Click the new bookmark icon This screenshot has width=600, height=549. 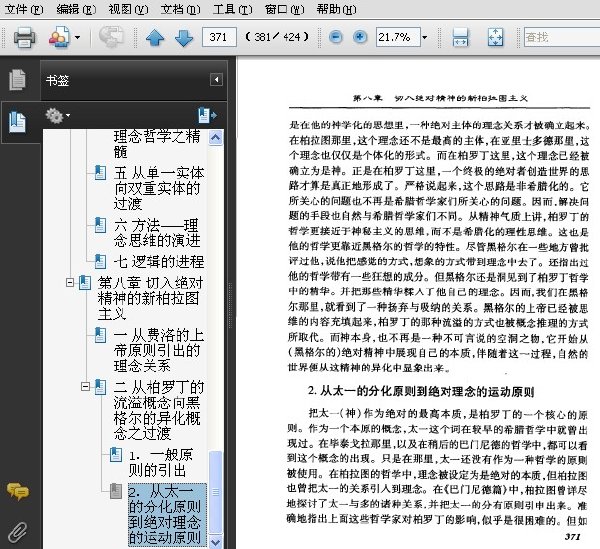207,115
